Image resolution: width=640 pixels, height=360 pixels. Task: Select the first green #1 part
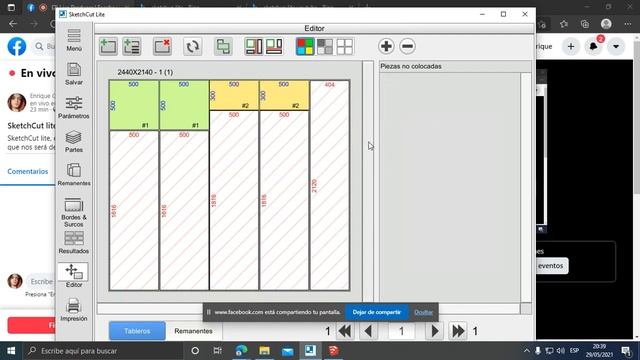click(134, 105)
